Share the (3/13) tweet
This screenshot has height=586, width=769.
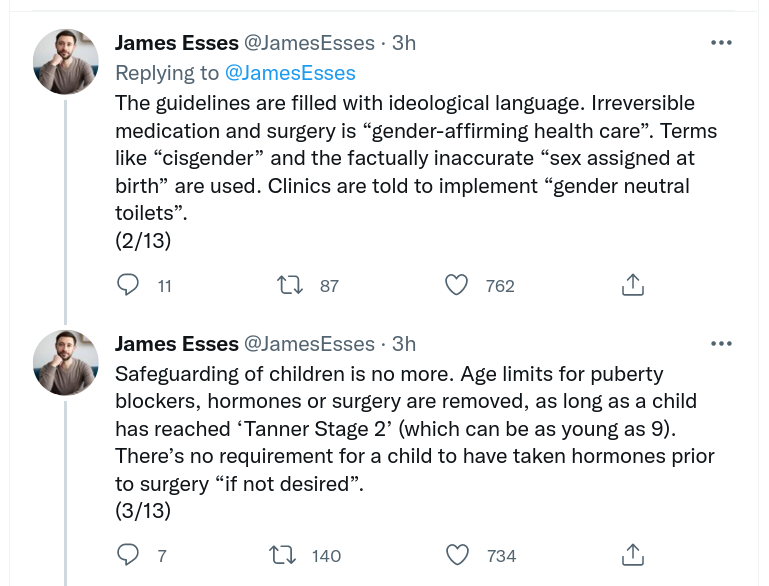[632, 555]
